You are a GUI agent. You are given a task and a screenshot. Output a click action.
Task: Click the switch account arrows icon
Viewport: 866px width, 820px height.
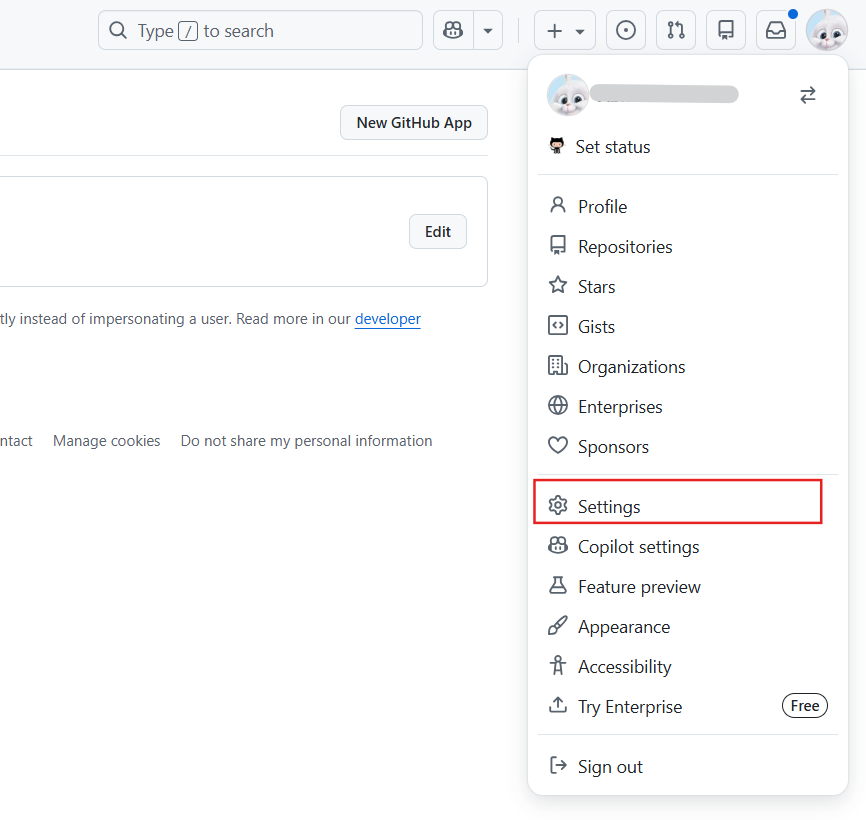(807, 95)
